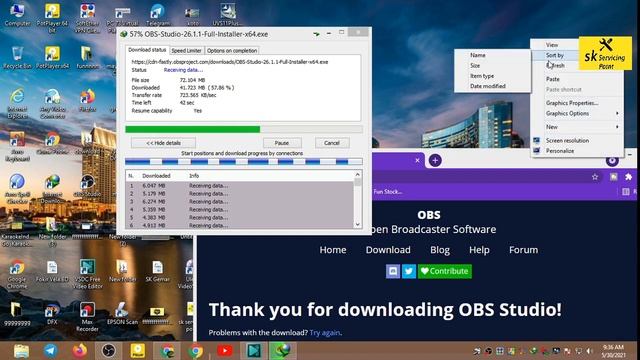The width and height of the screenshot is (640, 360).
Task: Open the taskbar clock showing 9:36 AM
Action: [613, 351]
